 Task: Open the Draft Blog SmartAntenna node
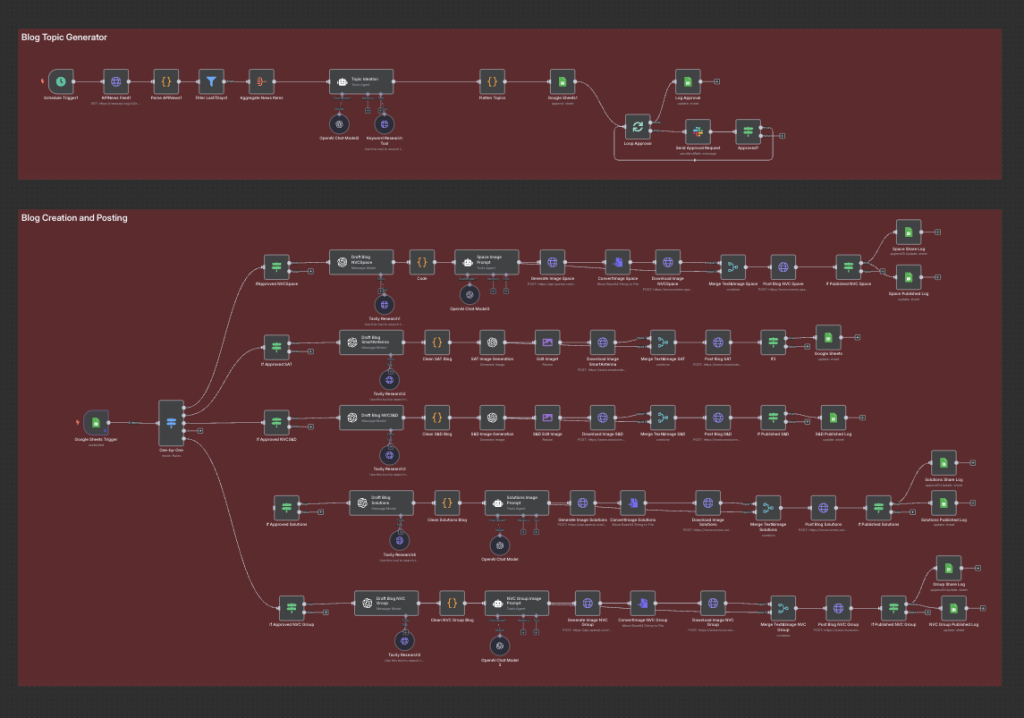pos(372,342)
